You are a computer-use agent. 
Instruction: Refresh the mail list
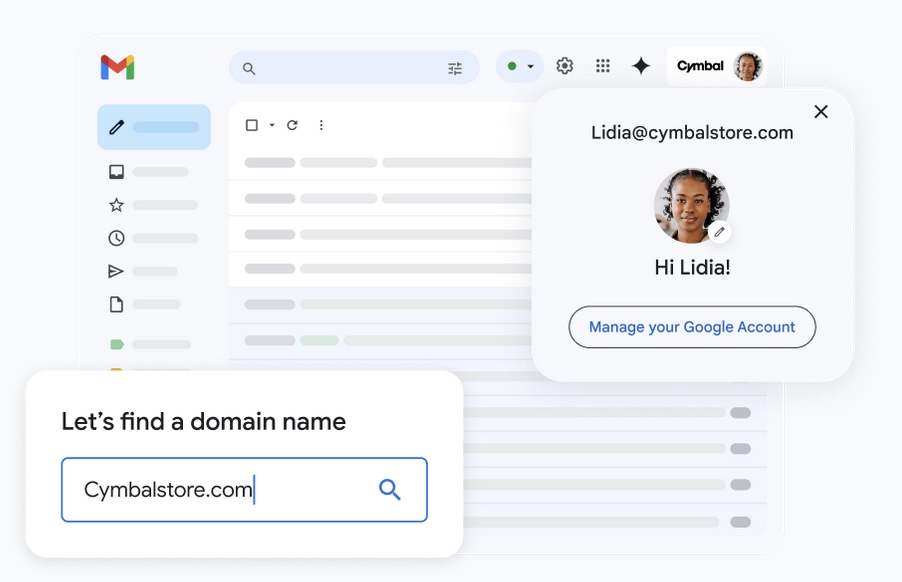(292, 125)
